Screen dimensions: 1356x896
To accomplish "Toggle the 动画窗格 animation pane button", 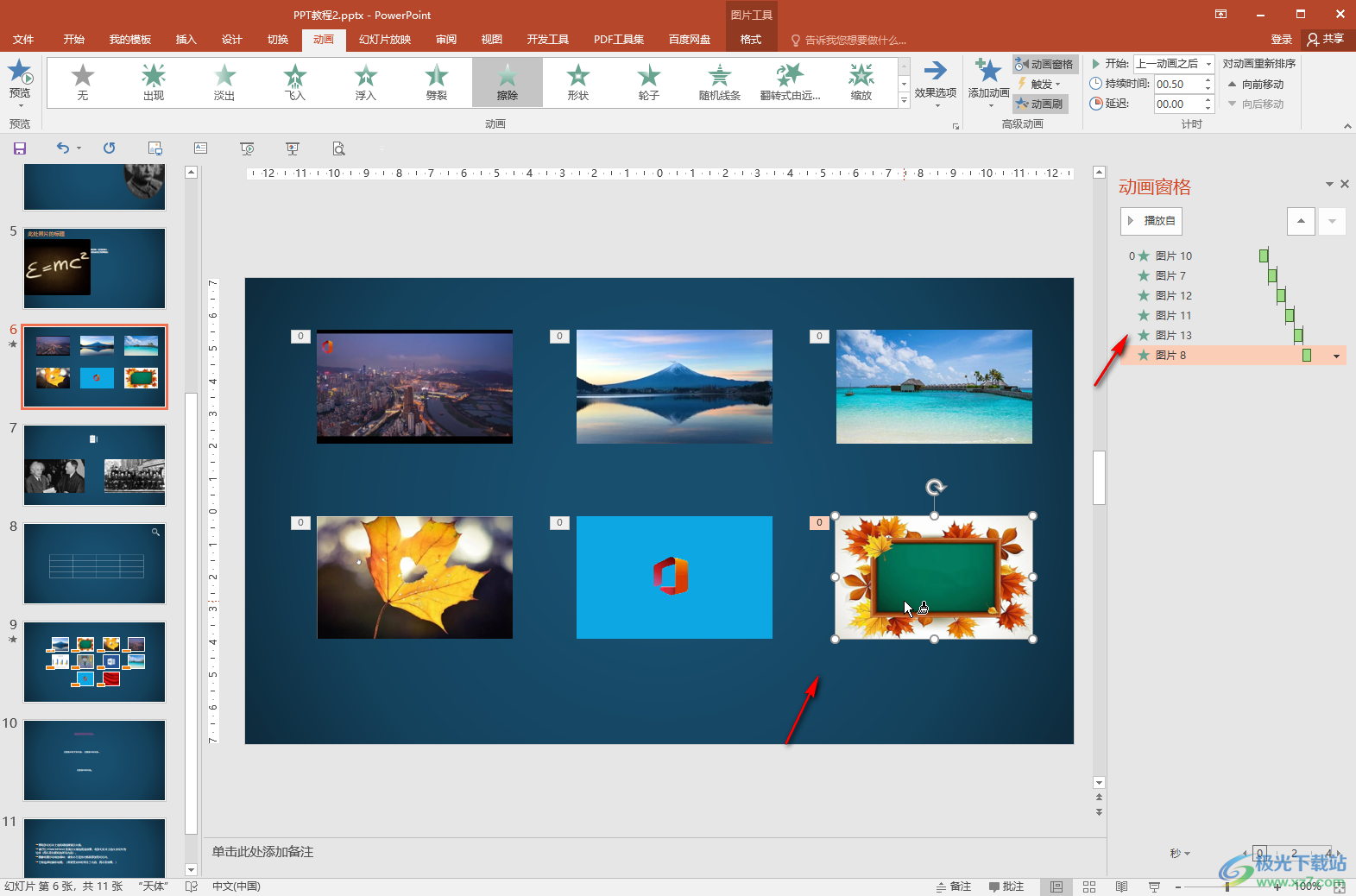I will pyautogui.click(x=1044, y=64).
